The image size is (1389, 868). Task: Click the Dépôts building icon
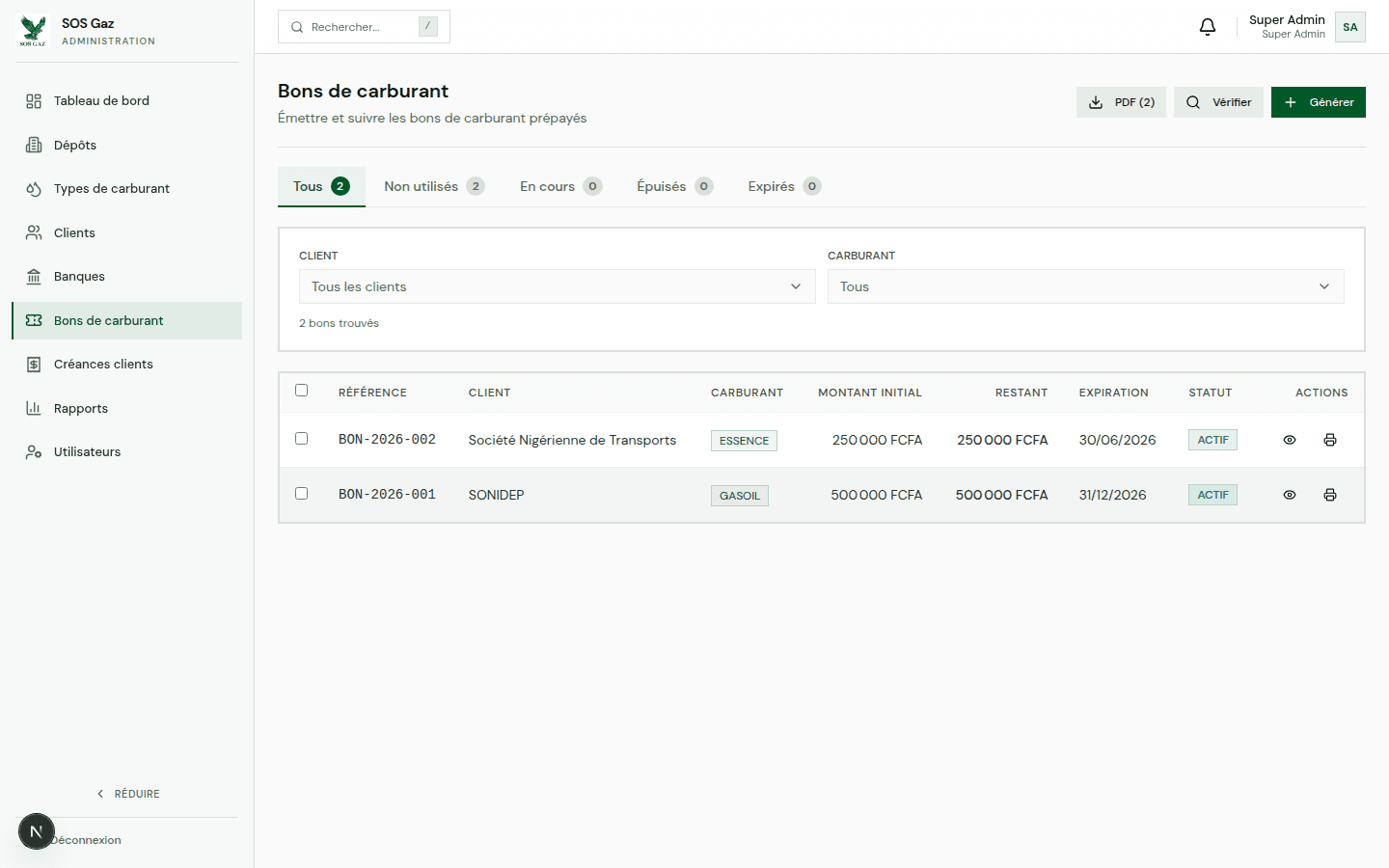(34, 145)
